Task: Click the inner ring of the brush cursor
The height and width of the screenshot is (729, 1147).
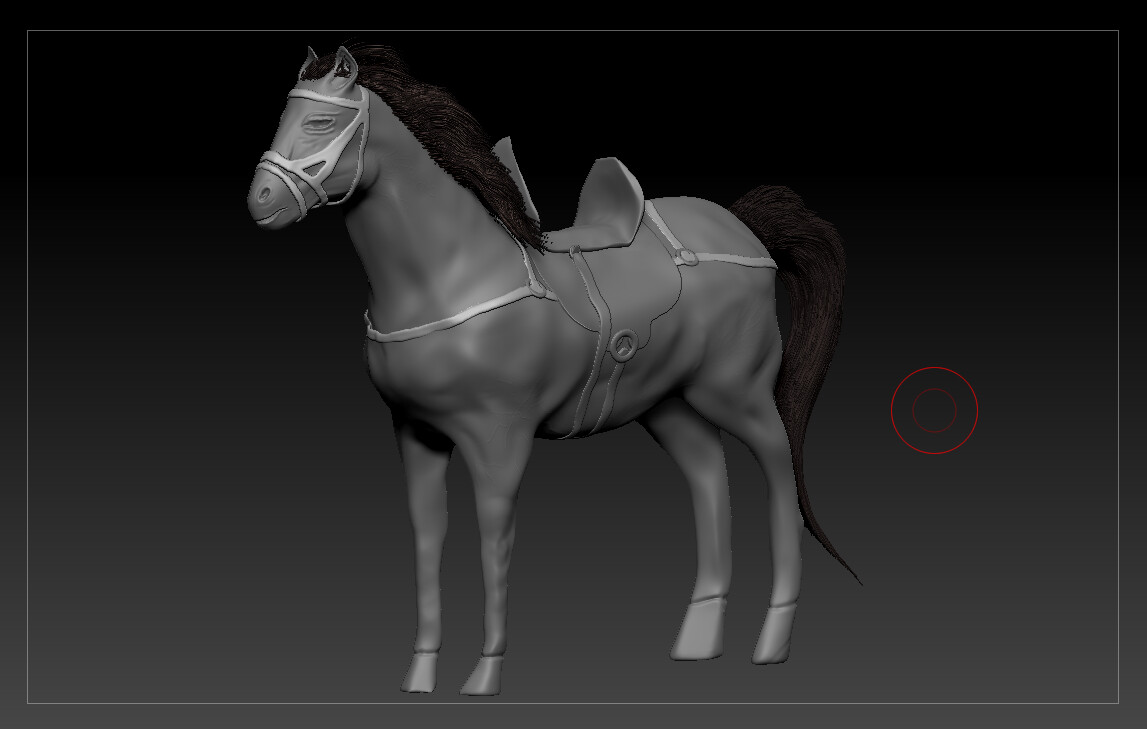Action: click(934, 407)
